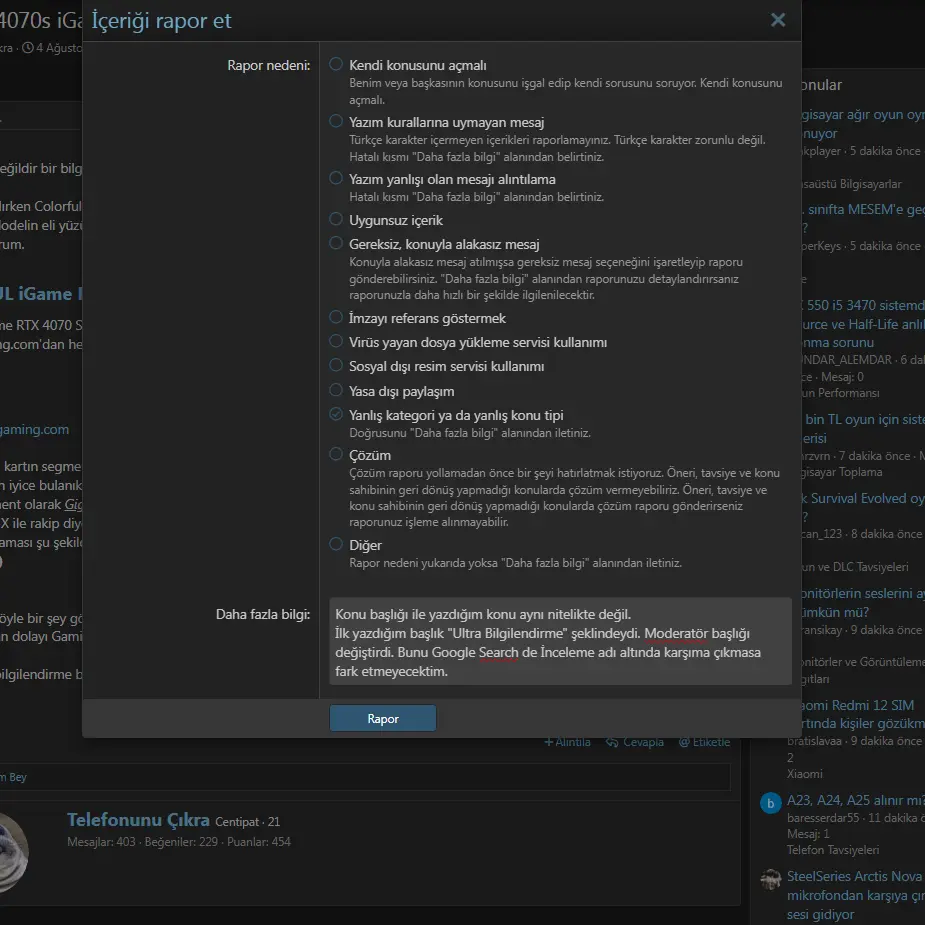Choose 'Virüs yayan dosya yükleme servisi kullanımı'

point(336,342)
